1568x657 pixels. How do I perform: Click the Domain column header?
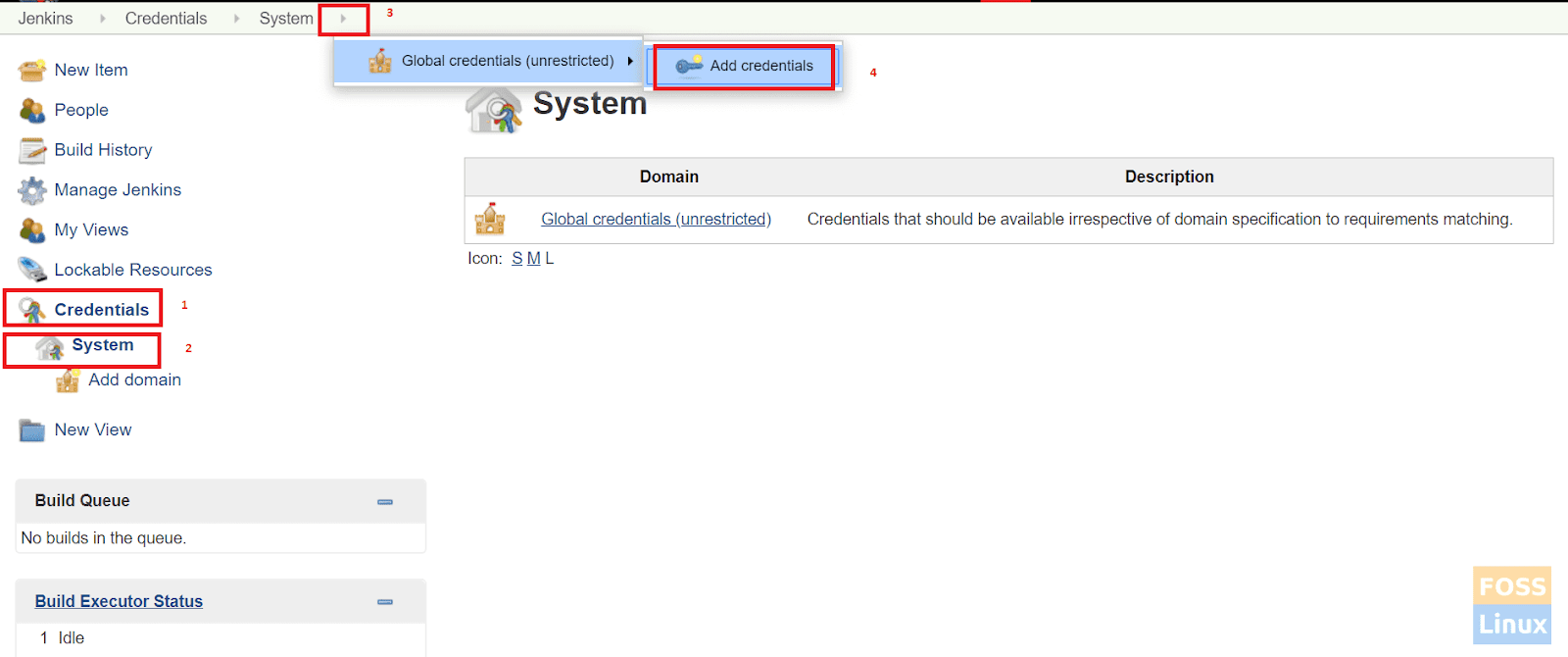[669, 177]
